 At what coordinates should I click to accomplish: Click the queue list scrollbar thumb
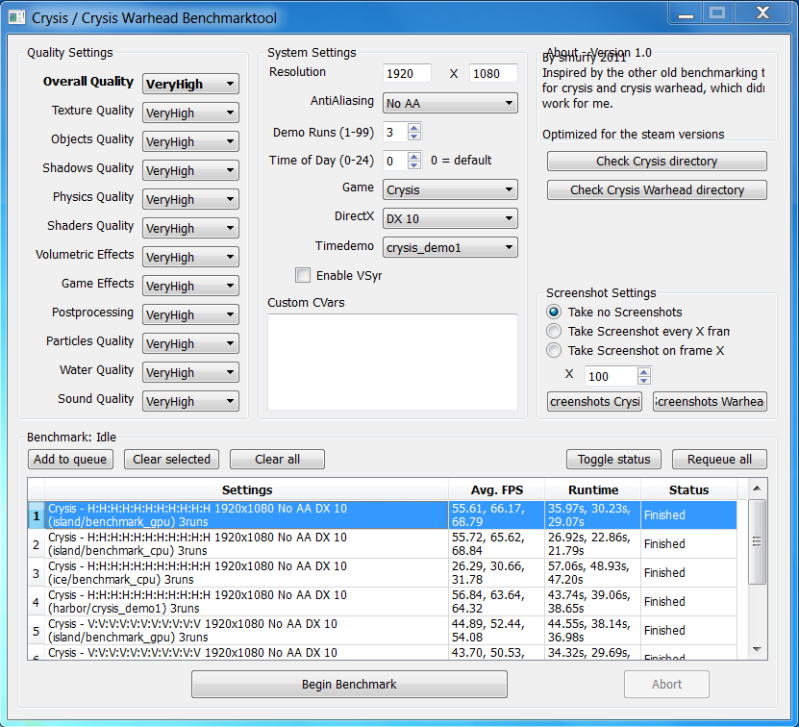tap(757, 542)
